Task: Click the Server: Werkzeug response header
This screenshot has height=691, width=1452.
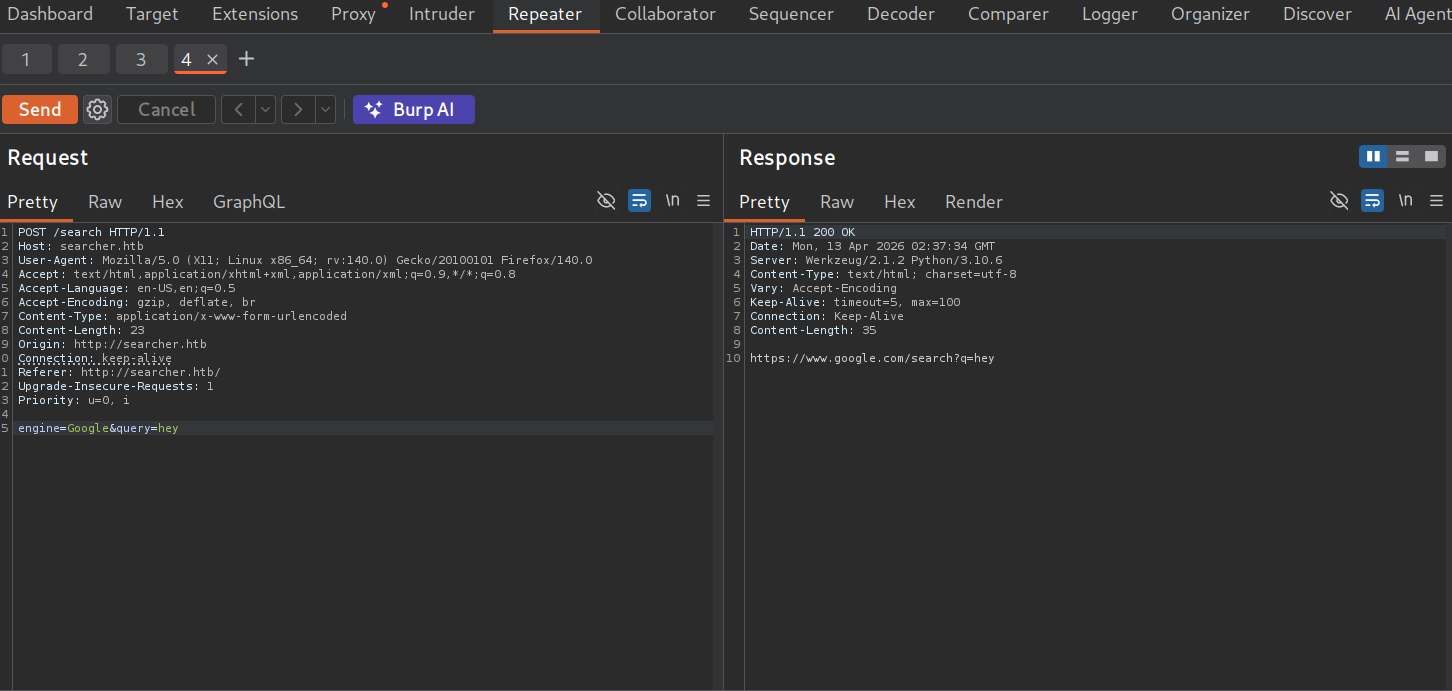Action: [x=876, y=260]
